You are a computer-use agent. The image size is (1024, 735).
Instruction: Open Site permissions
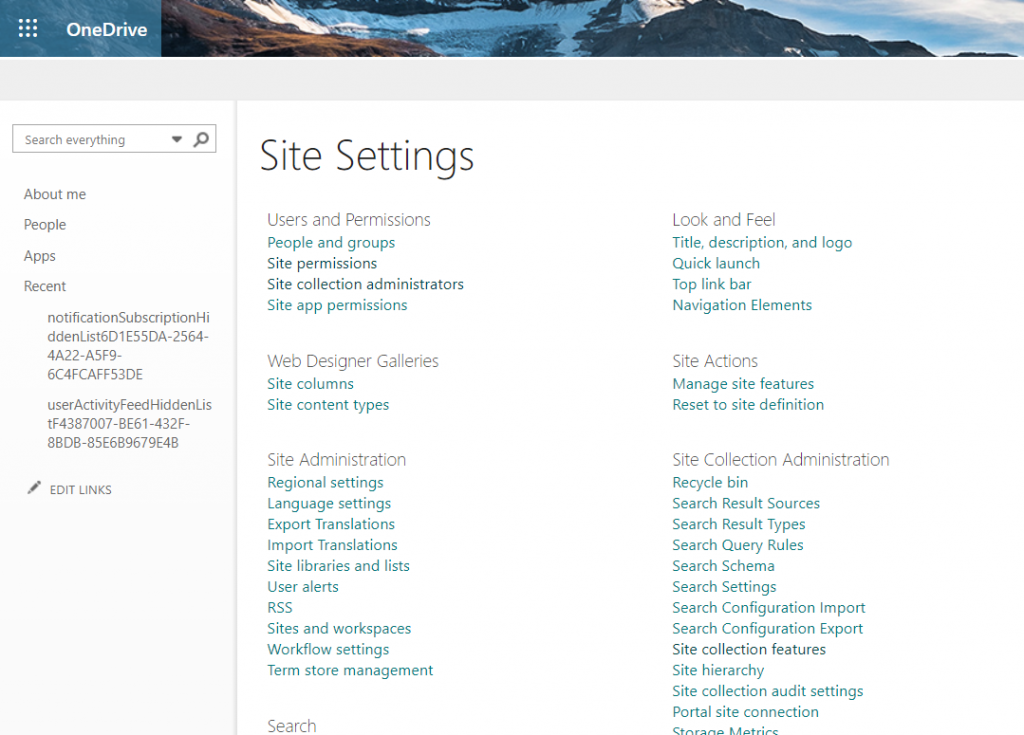[322, 263]
